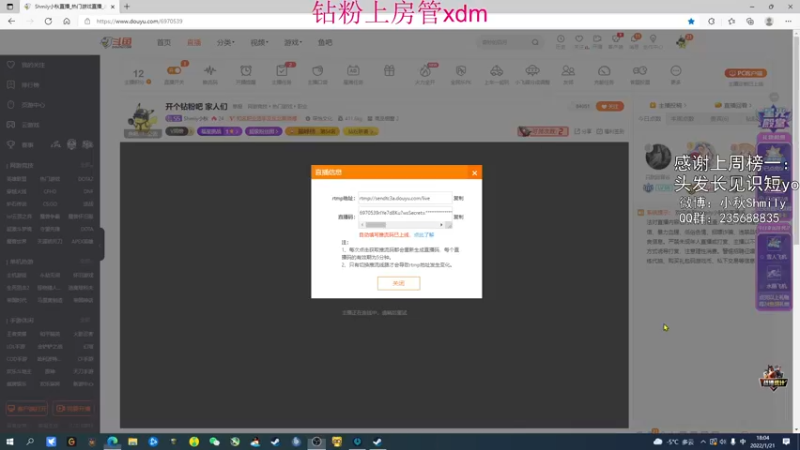Click the favorite star icon in the address bar

point(691,21)
